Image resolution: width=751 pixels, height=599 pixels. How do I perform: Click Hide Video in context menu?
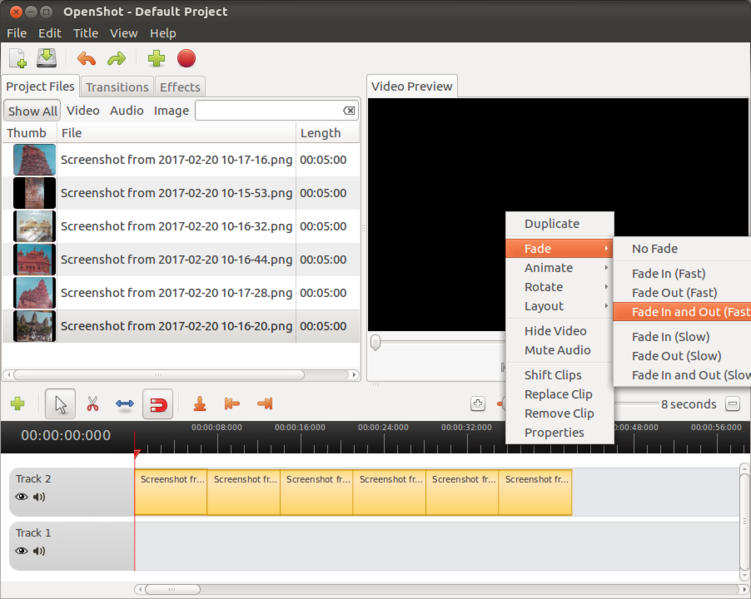coord(559,331)
